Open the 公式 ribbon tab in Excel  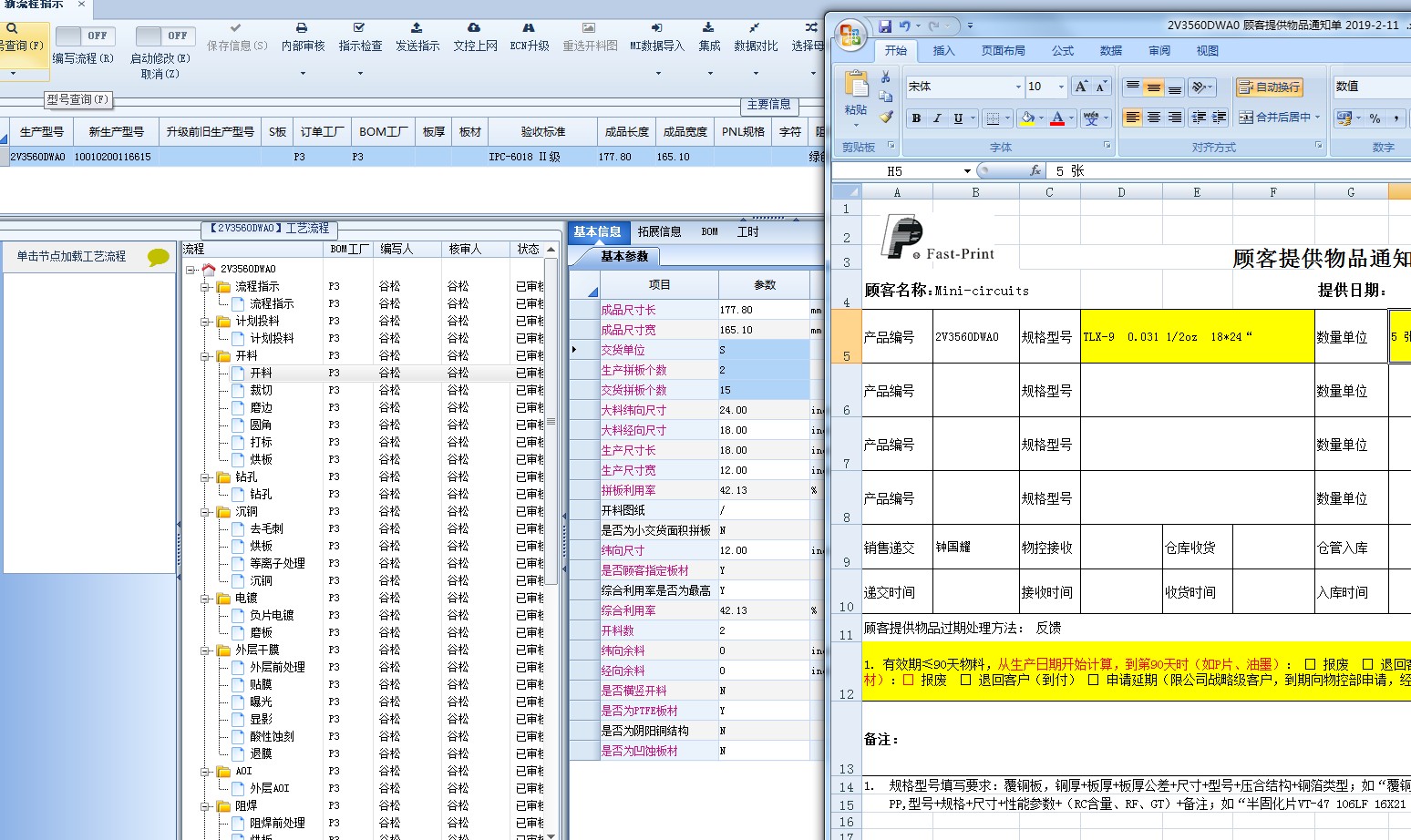1063,51
